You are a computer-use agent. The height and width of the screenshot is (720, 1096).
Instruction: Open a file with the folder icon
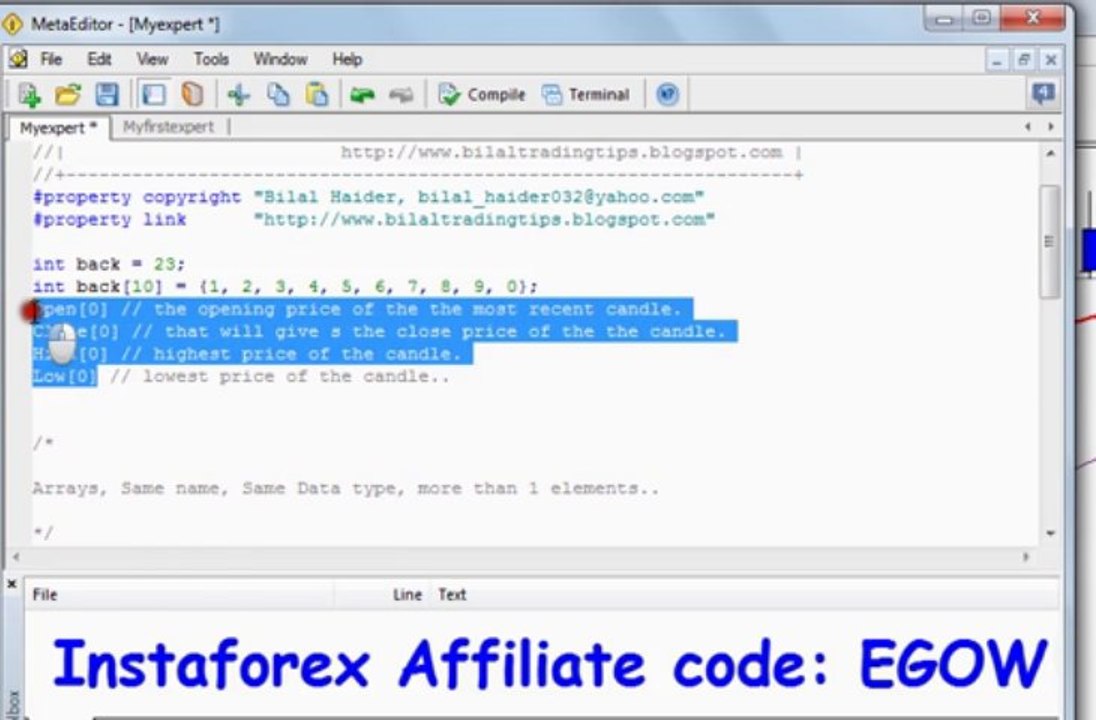click(x=68, y=94)
